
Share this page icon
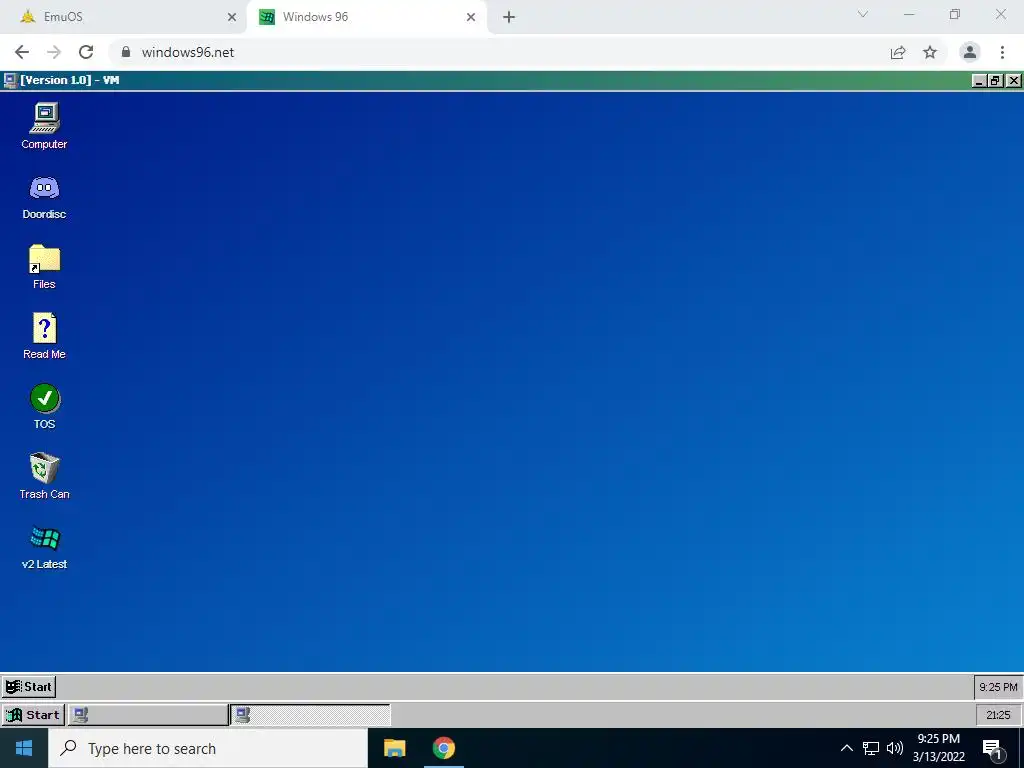(x=898, y=52)
